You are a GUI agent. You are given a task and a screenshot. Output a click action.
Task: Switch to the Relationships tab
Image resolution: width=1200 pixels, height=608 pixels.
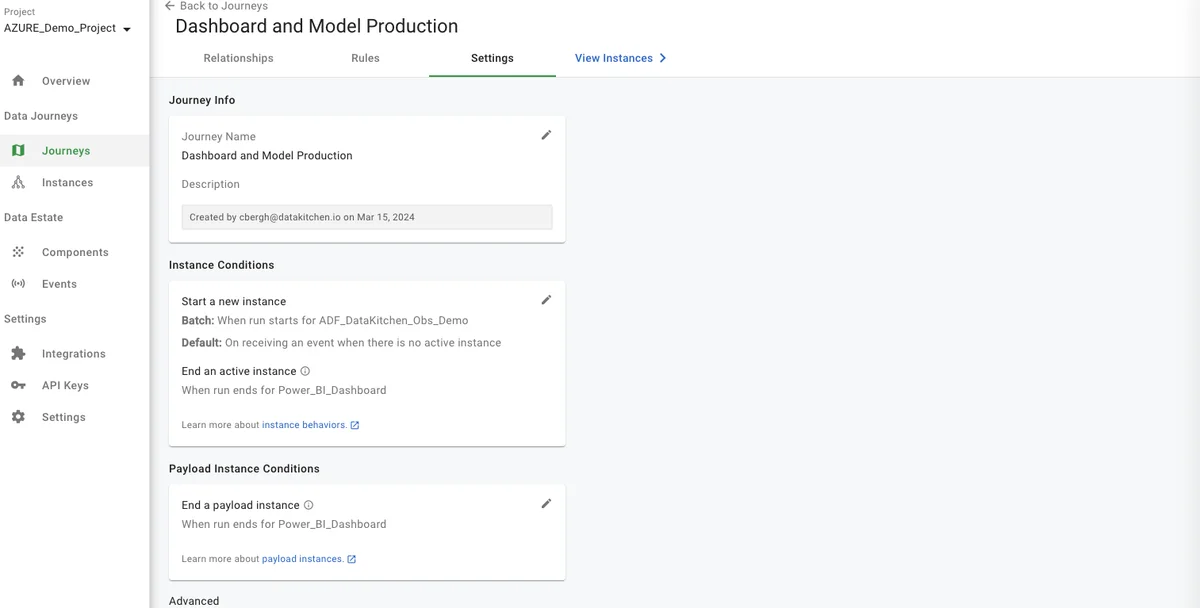tap(238, 58)
